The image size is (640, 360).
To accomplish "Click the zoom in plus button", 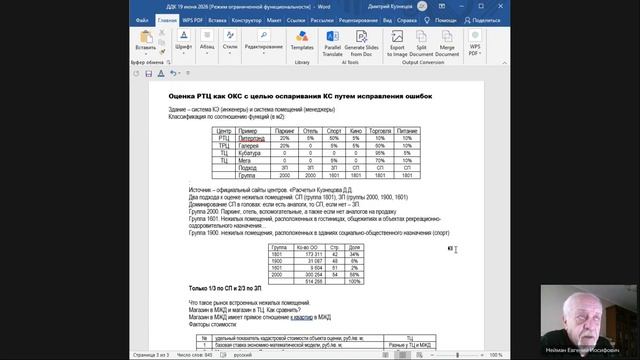I will 482,355.
